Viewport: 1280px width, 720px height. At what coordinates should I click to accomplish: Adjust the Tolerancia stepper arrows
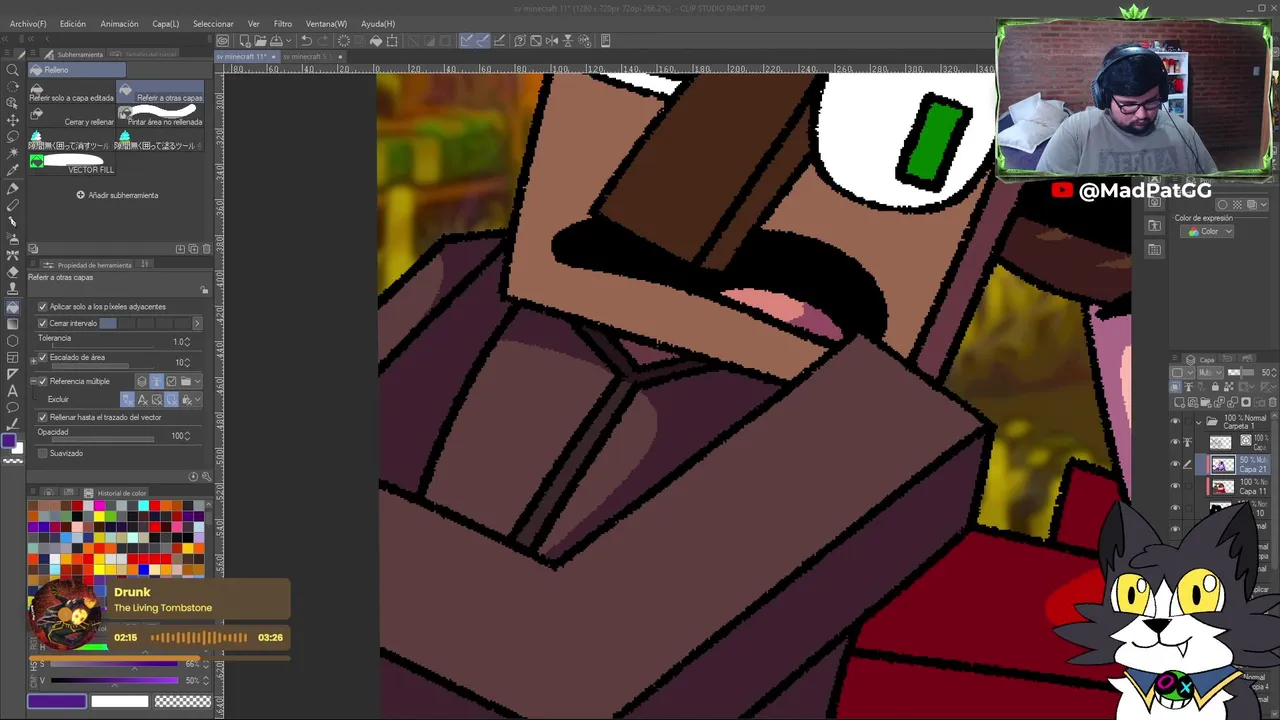pos(187,342)
